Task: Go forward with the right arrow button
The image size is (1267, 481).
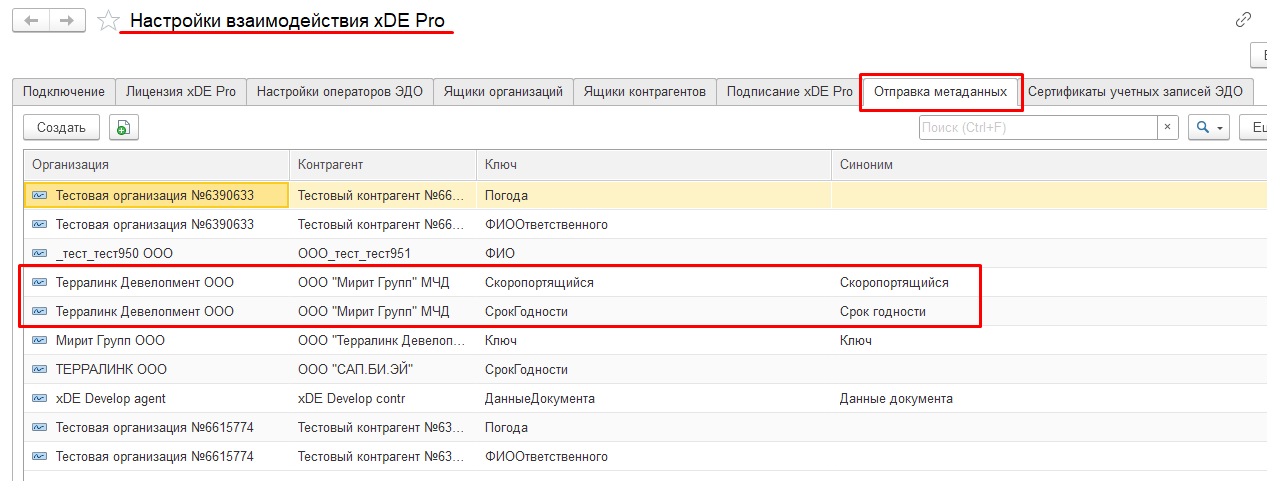Action: tap(67, 20)
